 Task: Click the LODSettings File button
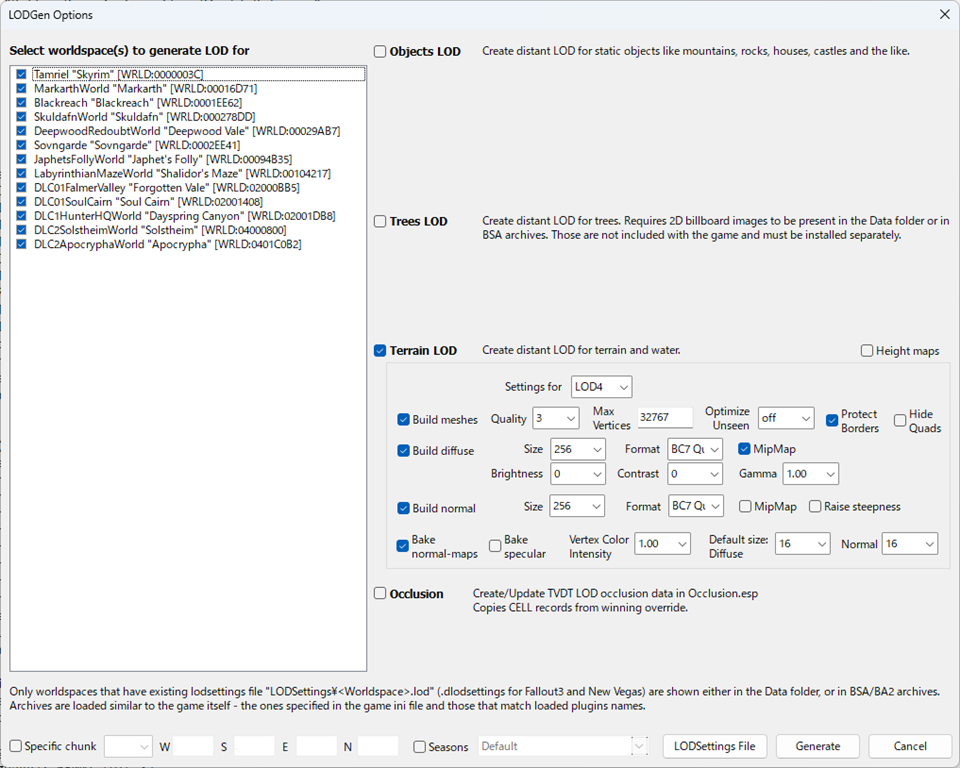pyautogui.click(x=714, y=747)
